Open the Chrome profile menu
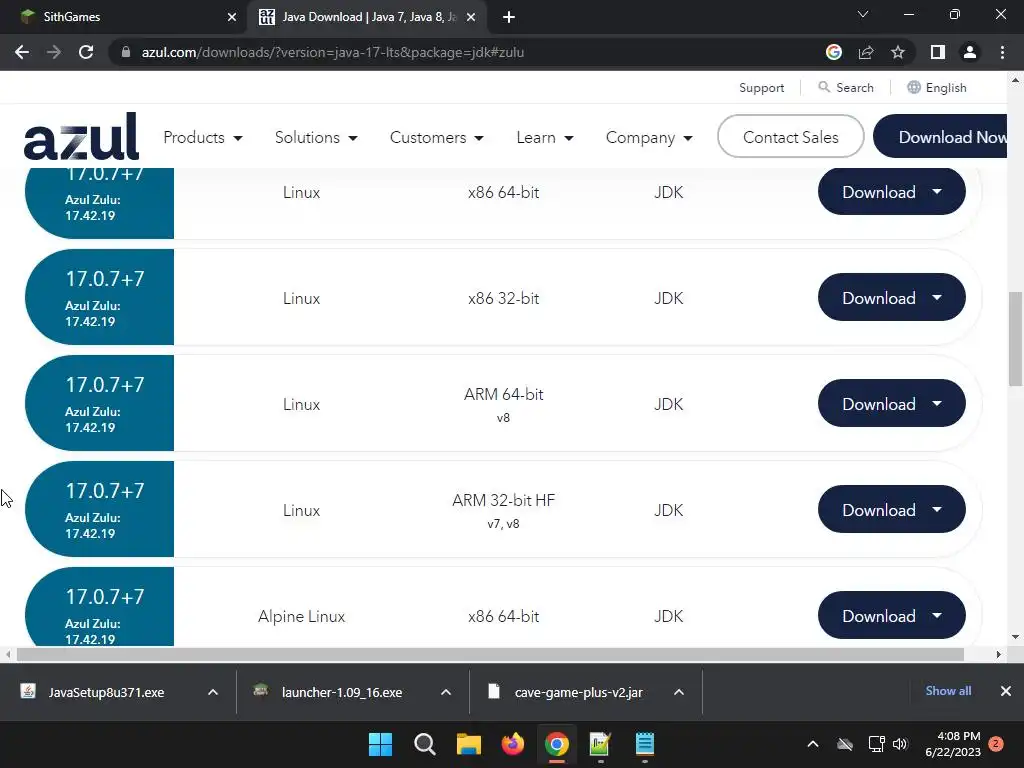This screenshot has height=768, width=1024. tap(970, 52)
